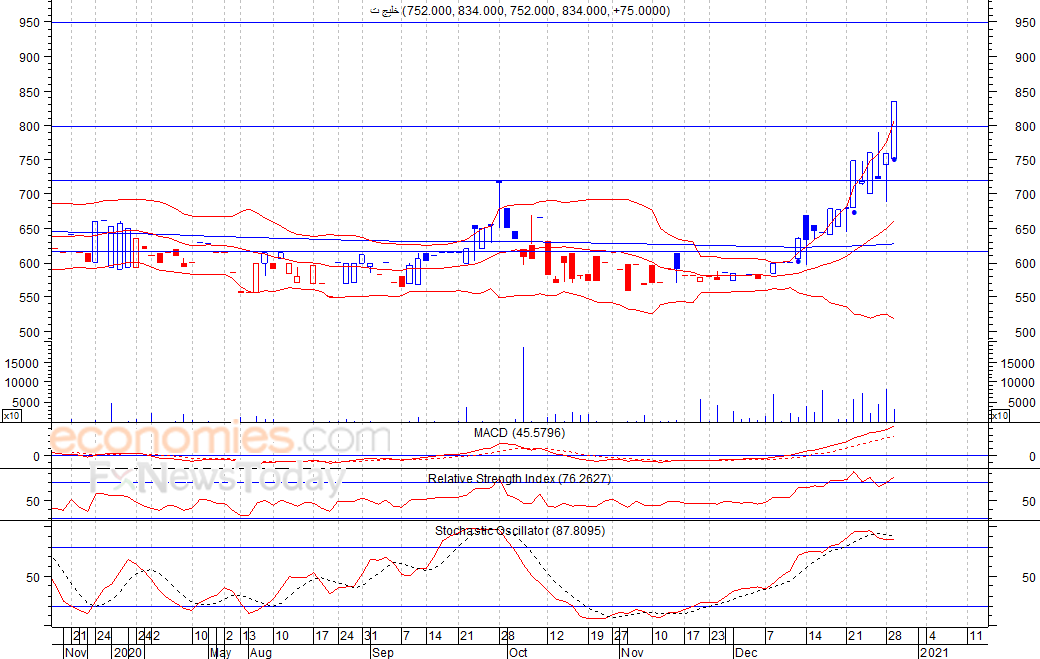
Task: Click the 23 day label in November
Action: (x=718, y=636)
